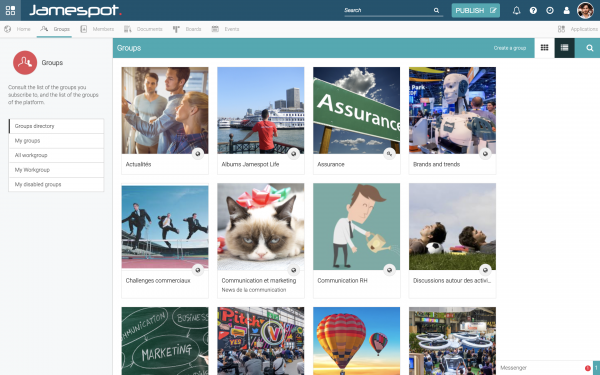Switch to grid view of groups
This screenshot has width=600, height=375.
click(x=544, y=48)
